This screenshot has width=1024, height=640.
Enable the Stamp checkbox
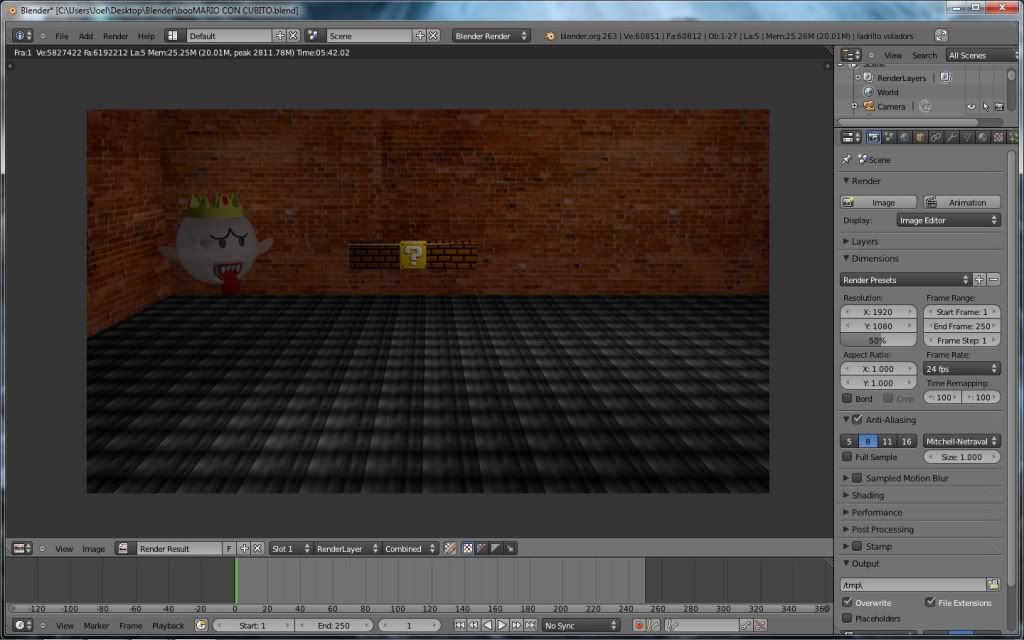tap(857, 546)
